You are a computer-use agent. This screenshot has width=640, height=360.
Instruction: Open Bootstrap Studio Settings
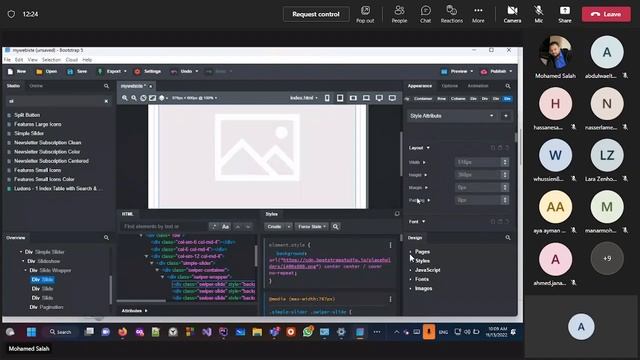[148, 71]
